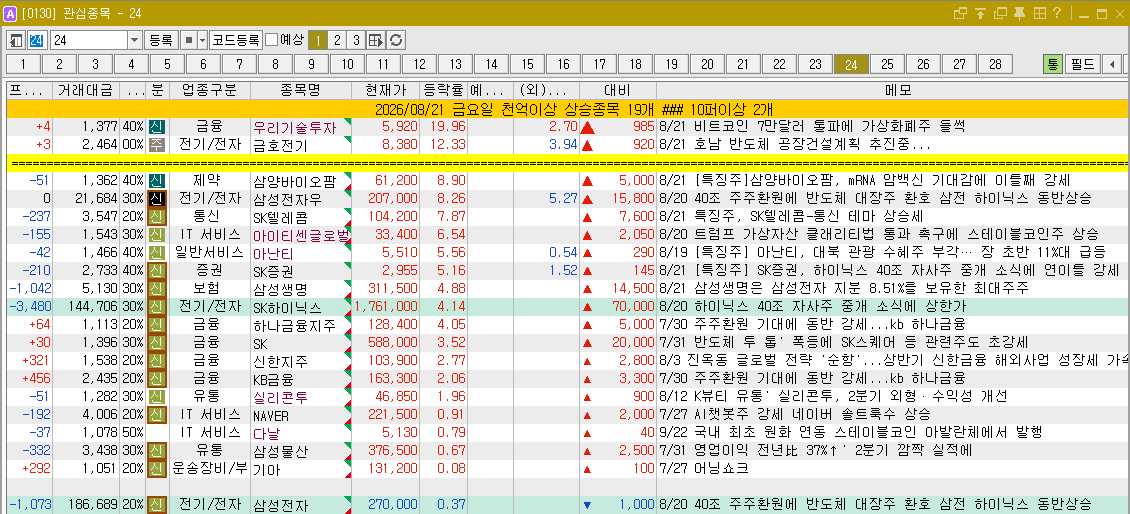Switch to watchlist tab 1
The height and width of the screenshot is (514, 1130).
click(24, 64)
